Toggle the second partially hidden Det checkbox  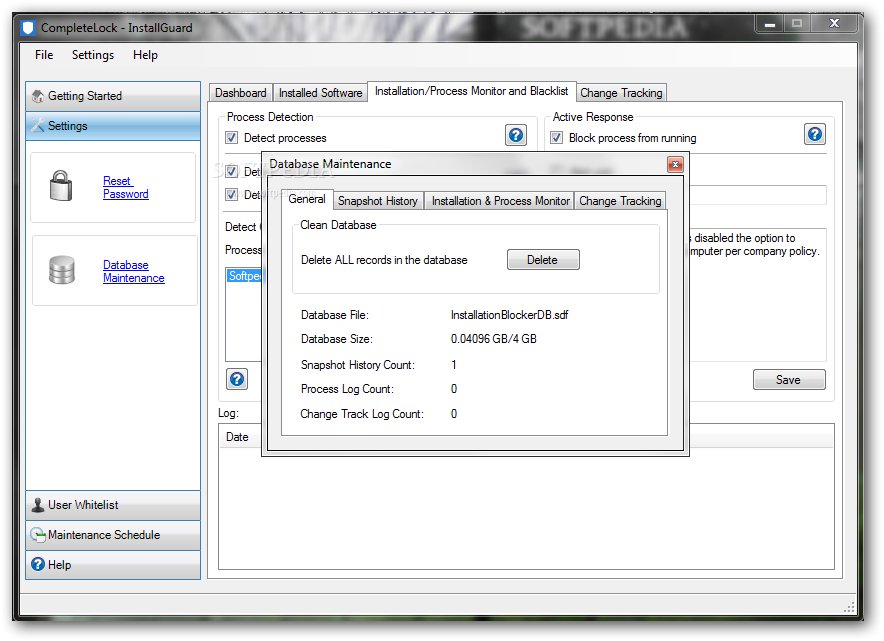(231, 171)
